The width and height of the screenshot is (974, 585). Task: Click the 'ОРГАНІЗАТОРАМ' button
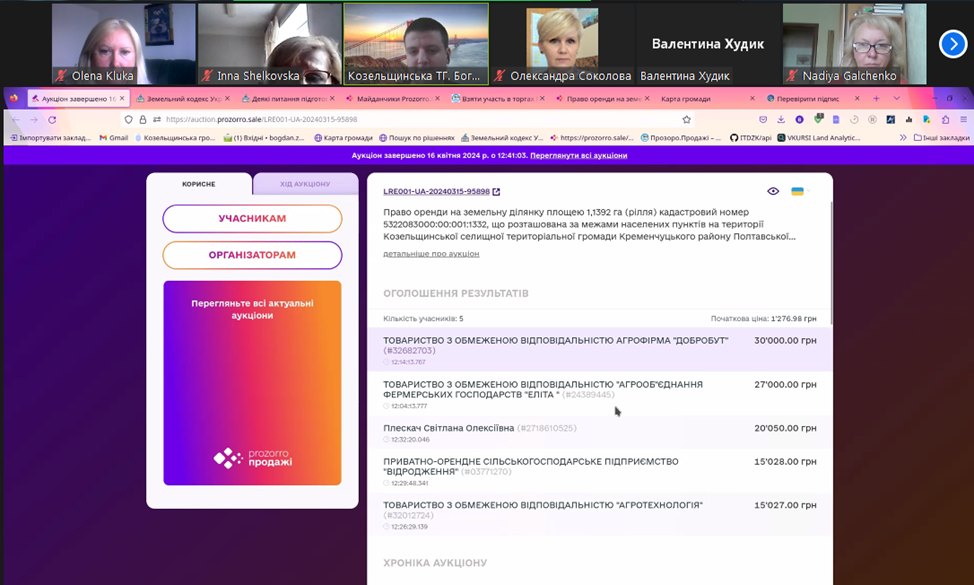252,255
